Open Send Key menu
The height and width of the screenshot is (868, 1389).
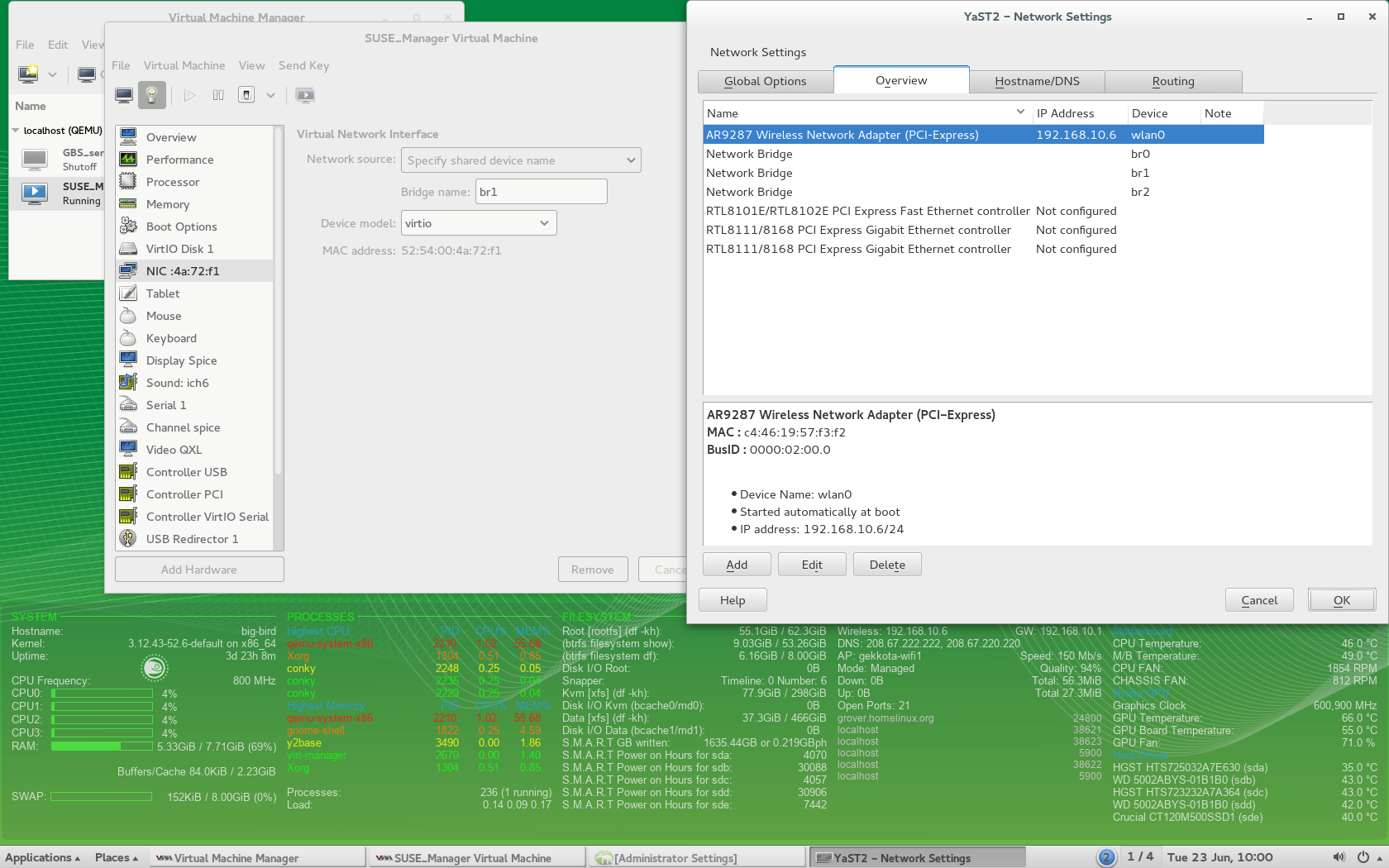coord(303,65)
